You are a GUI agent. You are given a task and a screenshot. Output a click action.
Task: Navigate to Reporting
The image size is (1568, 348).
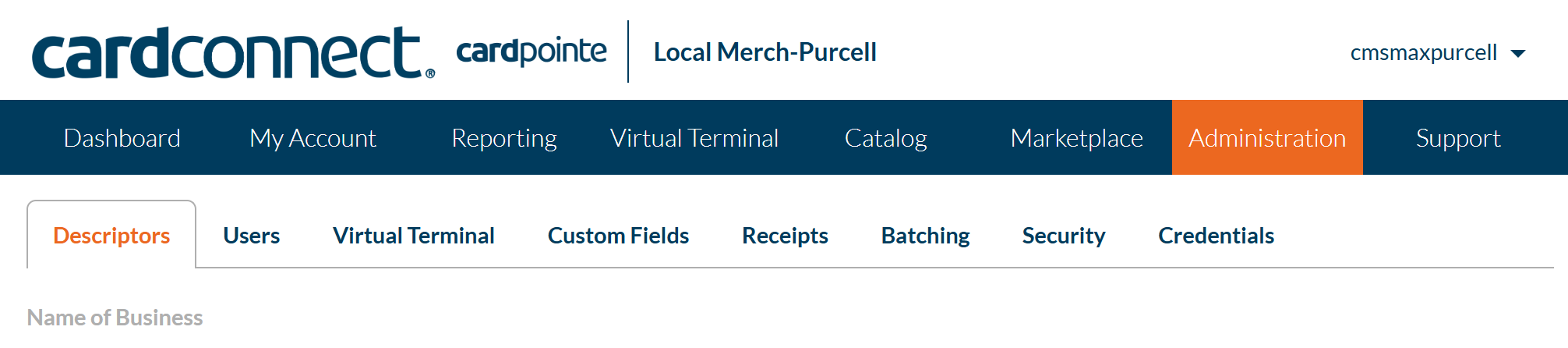pyautogui.click(x=504, y=138)
